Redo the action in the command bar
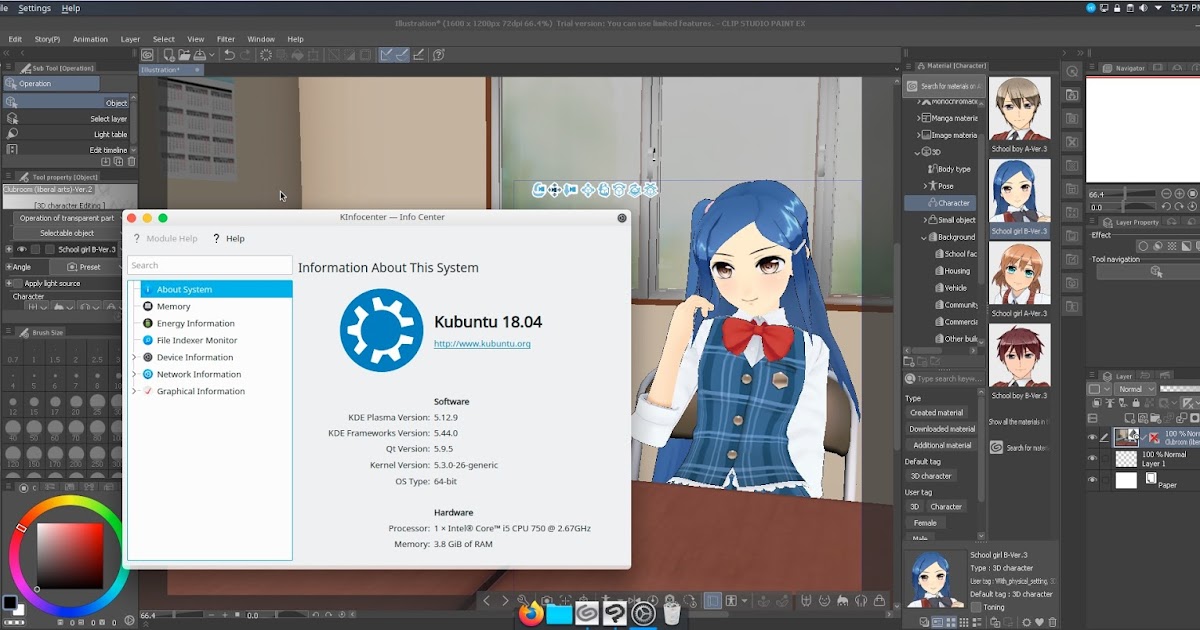 [x=246, y=55]
